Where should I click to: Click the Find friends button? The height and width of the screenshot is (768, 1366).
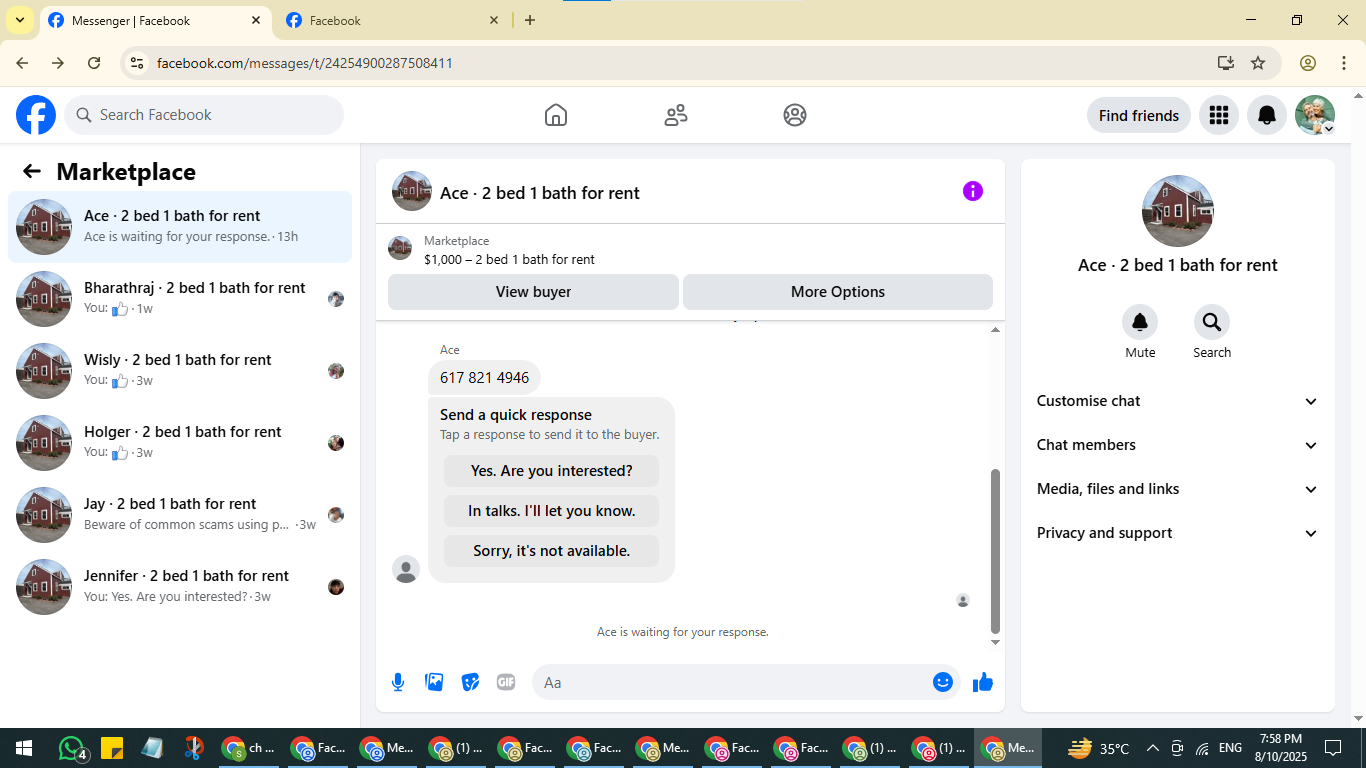point(1139,115)
